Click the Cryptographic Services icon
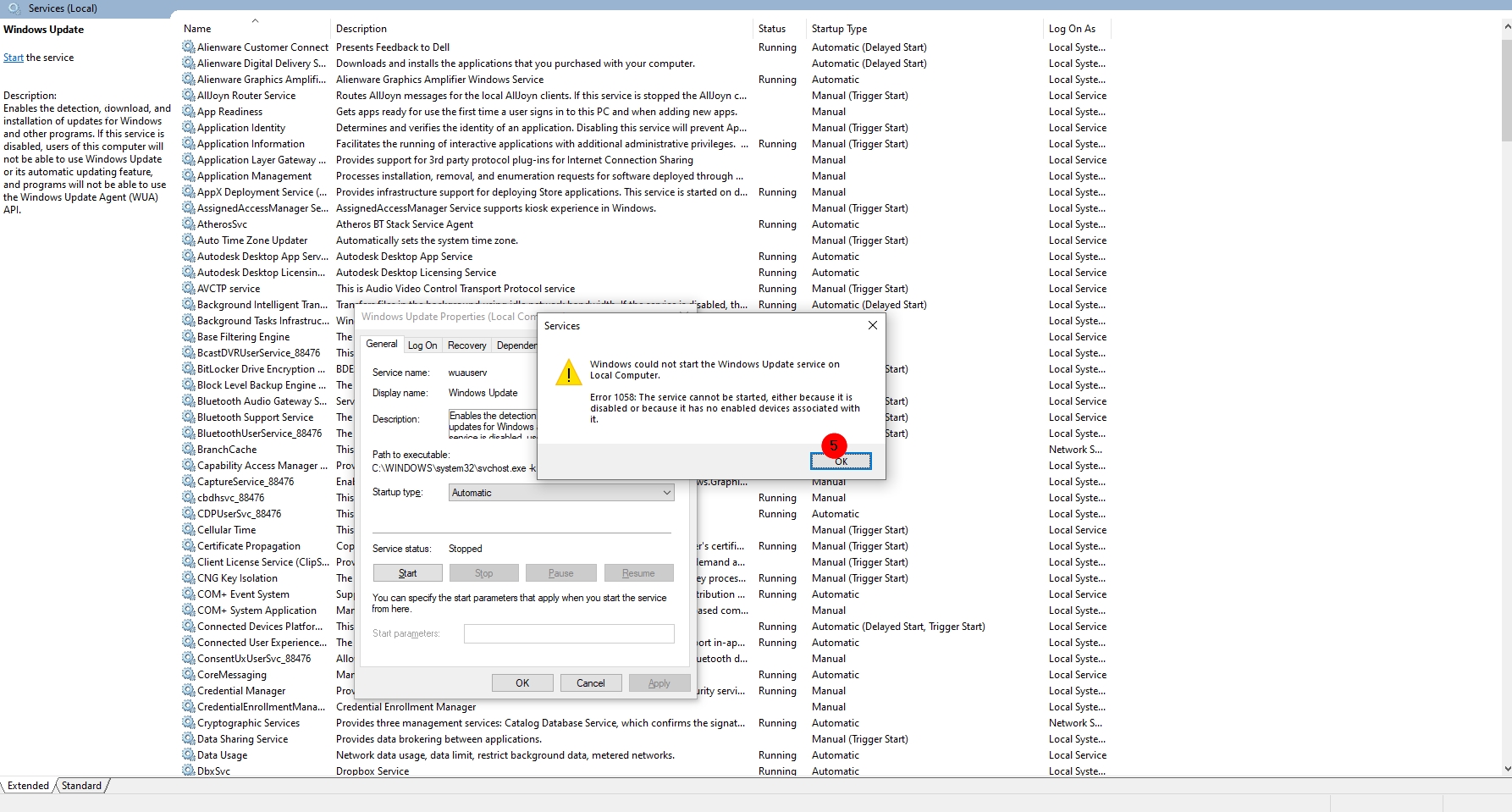The width and height of the screenshot is (1512, 812). (x=188, y=723)
